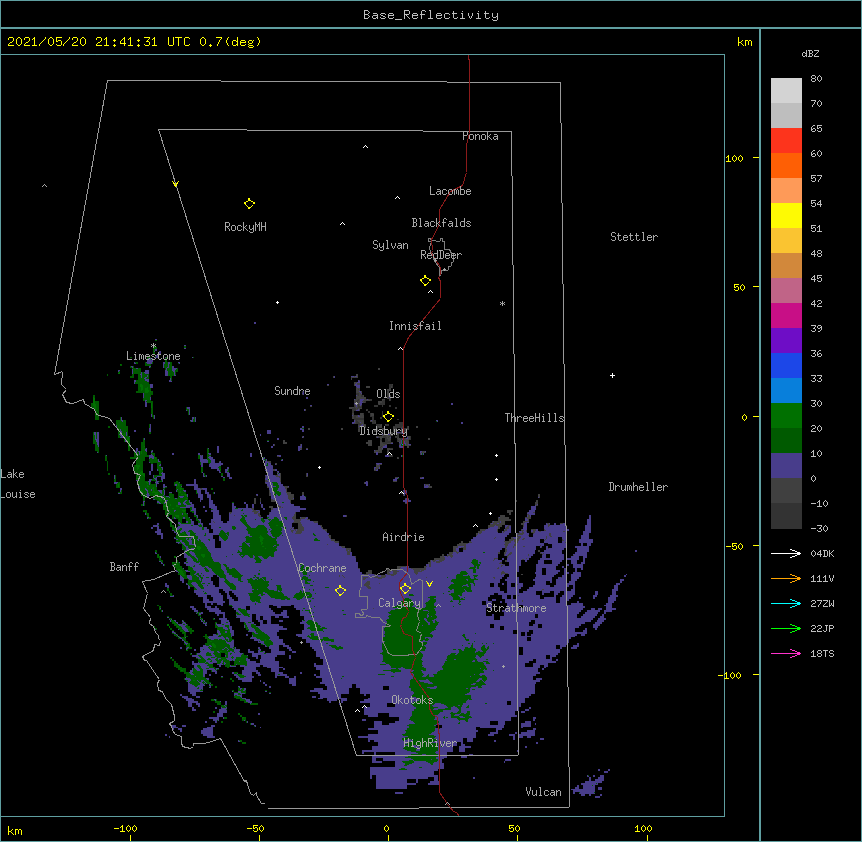Viewport: 862px width, 842px height.
Task: Click the dBZ legend heading
Action: 810,54
